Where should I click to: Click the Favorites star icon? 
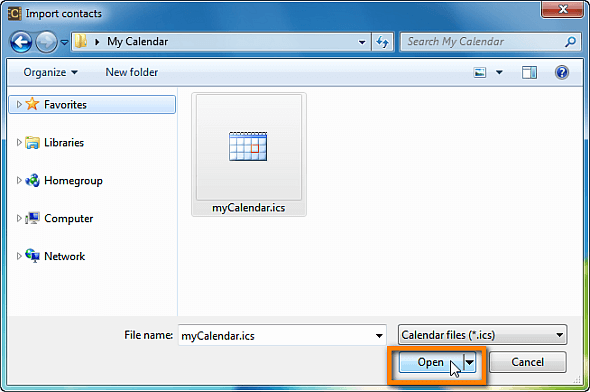[32, 104]
